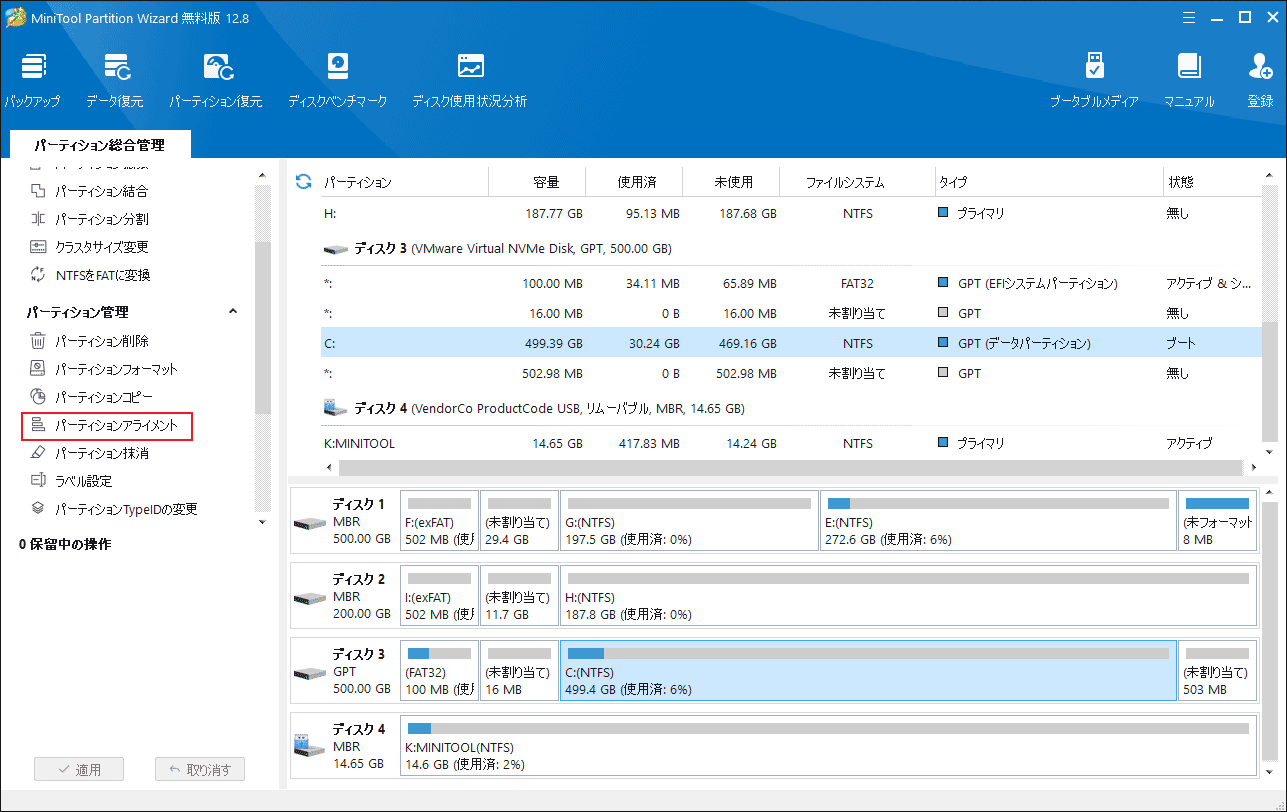1287x812 pixels.
Task: Start ディスクベンチマーク
Action: (337, 81)
